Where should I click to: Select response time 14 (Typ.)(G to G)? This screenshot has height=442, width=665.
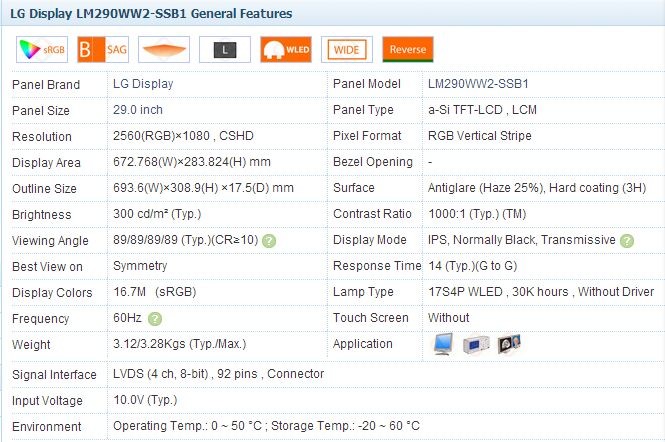tap(472, 266)
